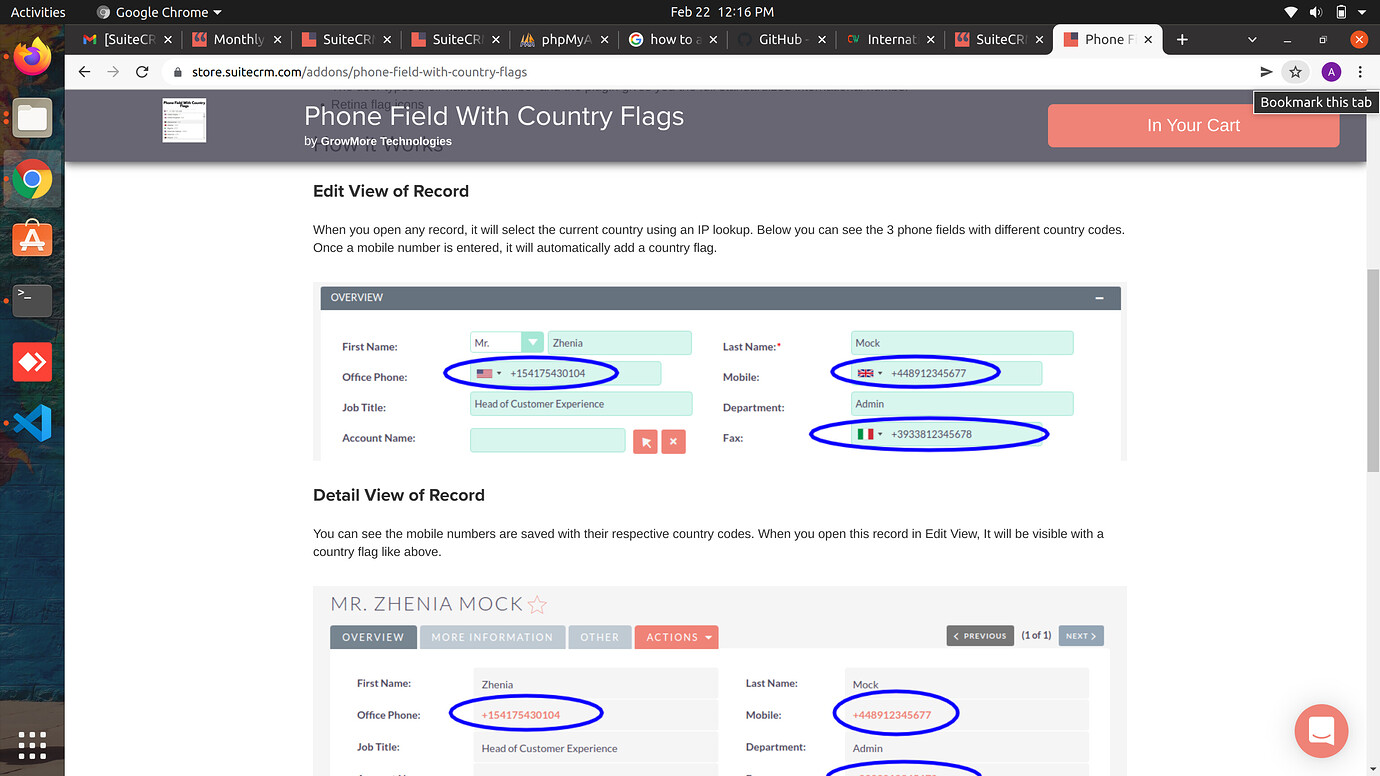Viewport: 1380px width, 776px height.
Task: Click the browser forward arrow
Action: (x=113, y=72)
